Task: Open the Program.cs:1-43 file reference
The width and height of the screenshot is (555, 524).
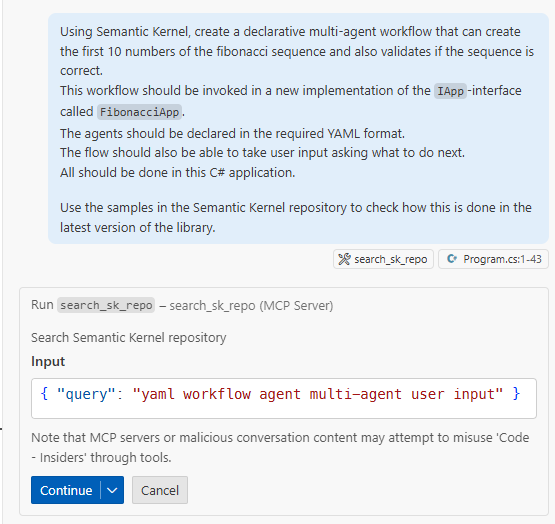Action: pos(493,259)
